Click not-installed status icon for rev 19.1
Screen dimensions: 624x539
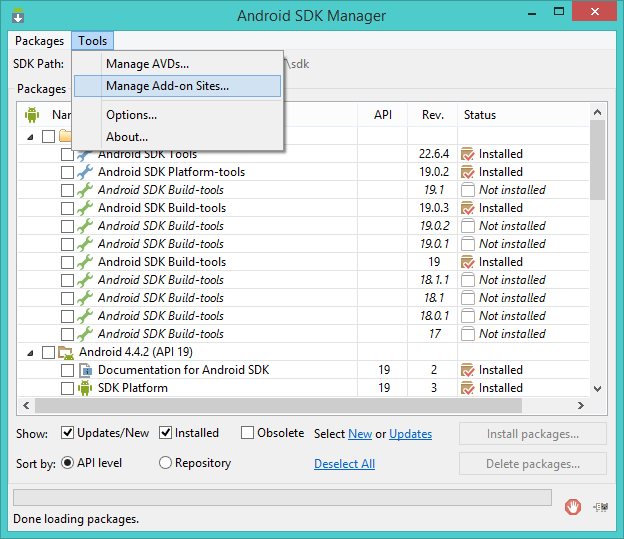coord(468,190)
